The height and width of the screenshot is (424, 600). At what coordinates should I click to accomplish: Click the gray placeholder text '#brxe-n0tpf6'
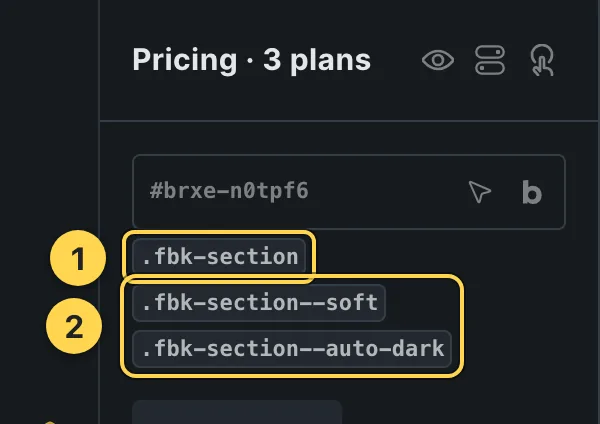click(x=229, y=191)
